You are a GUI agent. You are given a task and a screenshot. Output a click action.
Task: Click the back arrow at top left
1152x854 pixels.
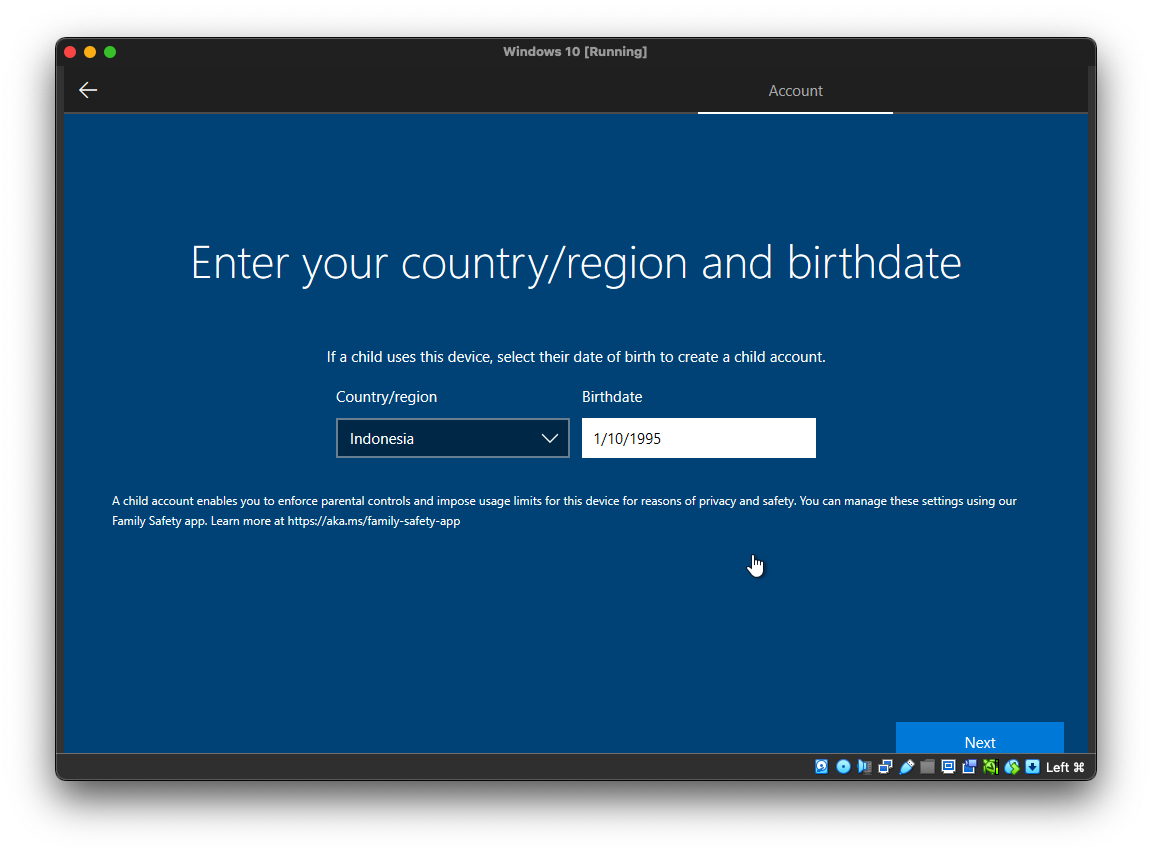[88, 90]
